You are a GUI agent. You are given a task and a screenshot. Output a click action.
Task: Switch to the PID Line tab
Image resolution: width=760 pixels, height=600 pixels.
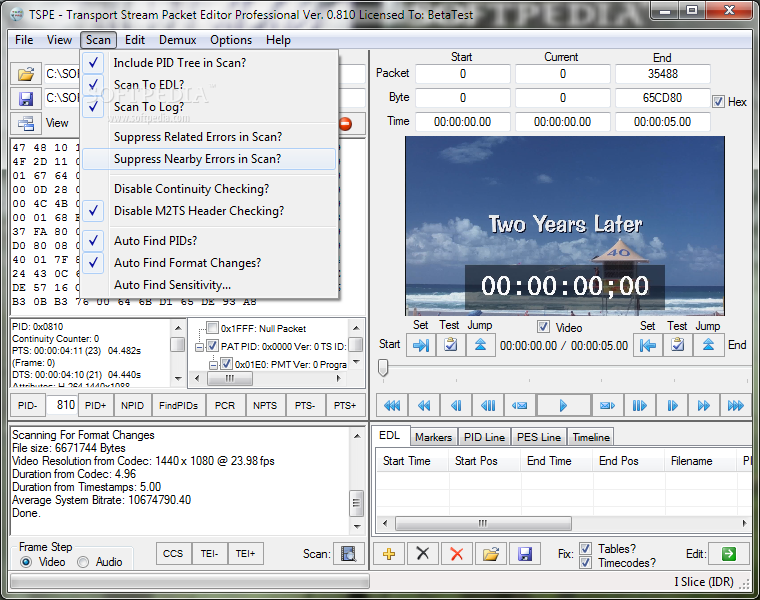click(x=484, y=437)
